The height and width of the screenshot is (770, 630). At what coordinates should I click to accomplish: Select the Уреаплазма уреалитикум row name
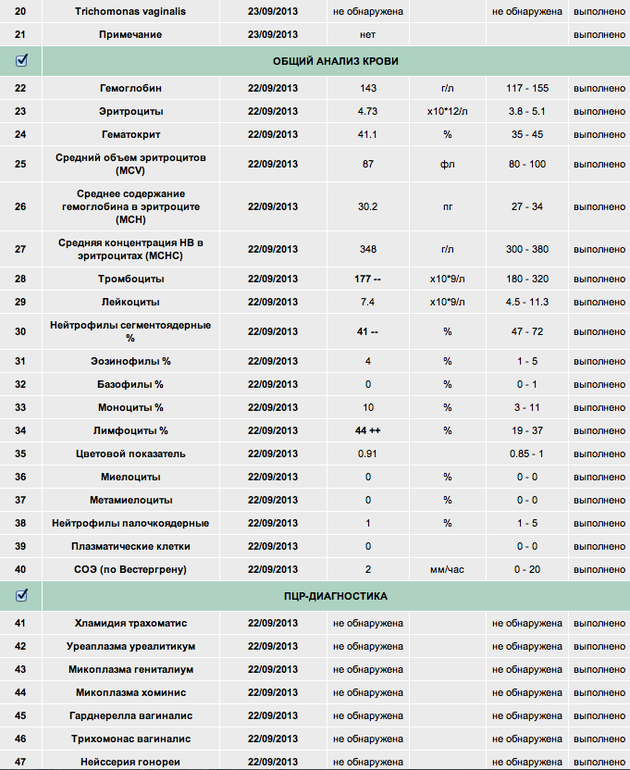click(x=131, y=646)
